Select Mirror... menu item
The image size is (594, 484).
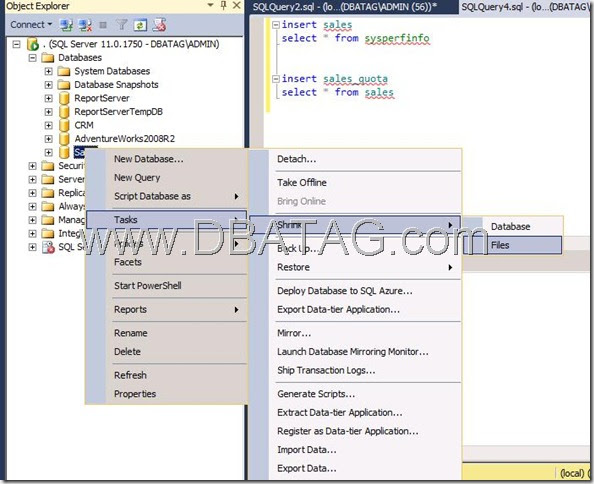coord(355,333)
